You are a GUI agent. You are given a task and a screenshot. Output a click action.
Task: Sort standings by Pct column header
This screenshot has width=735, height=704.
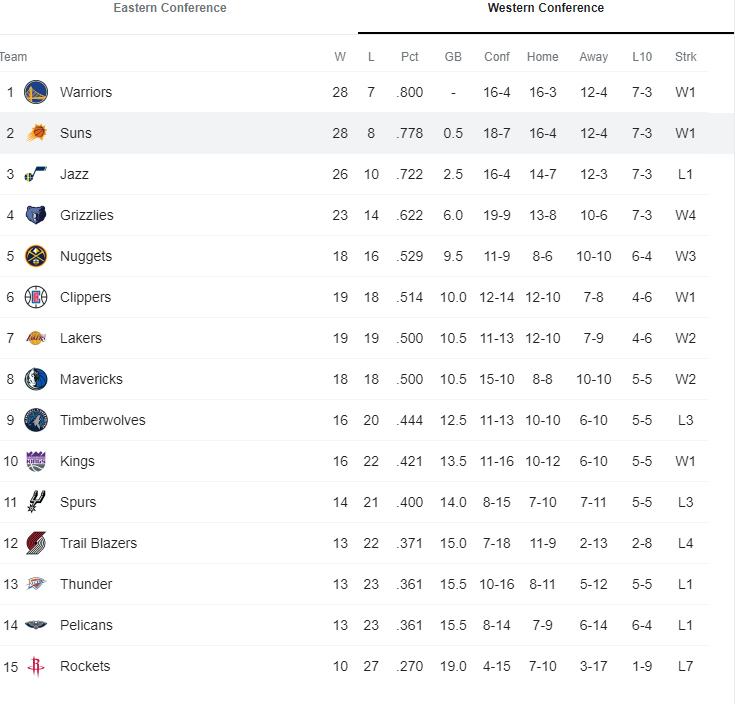click(409, 57)
